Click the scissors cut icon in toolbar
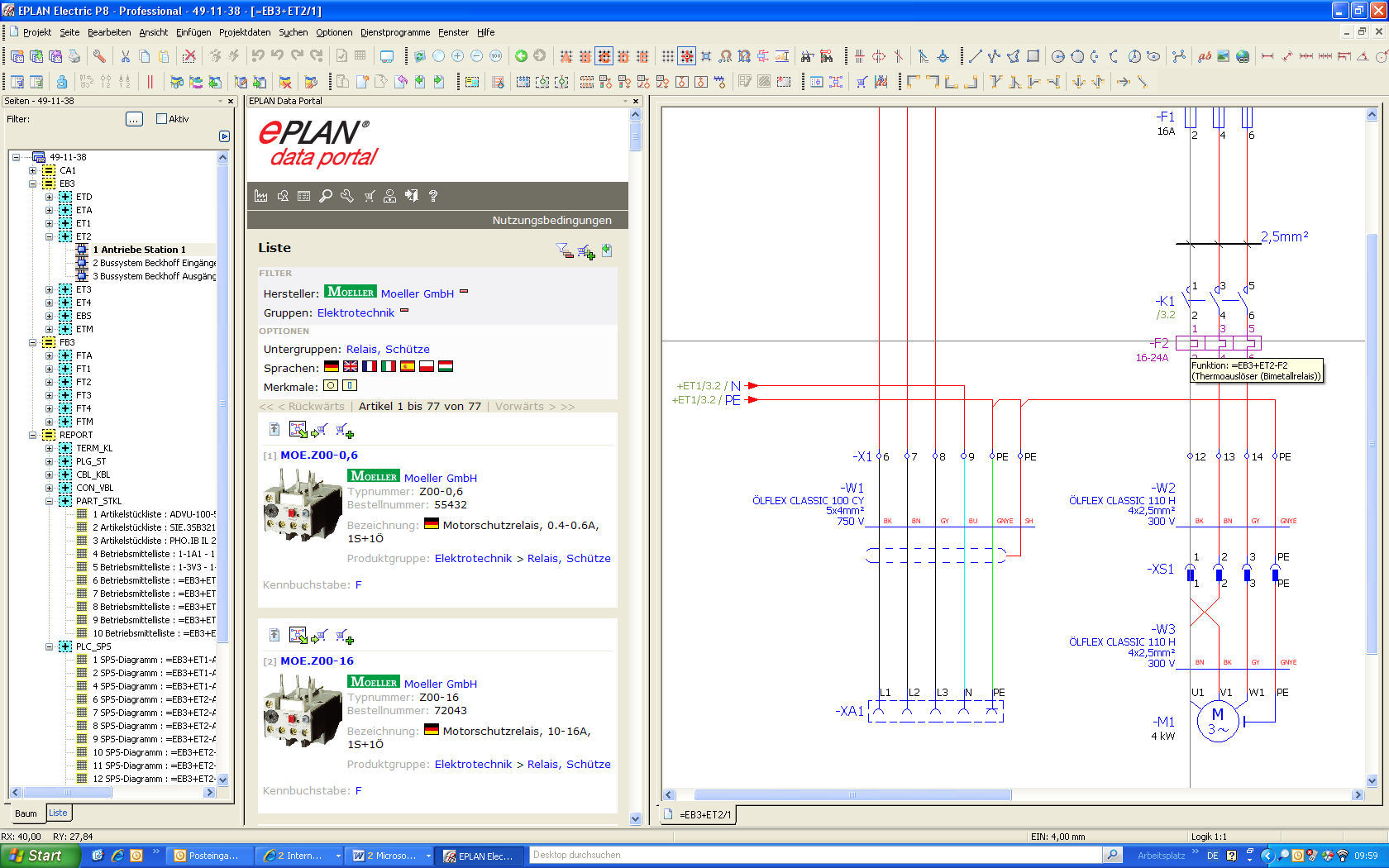This screenshot has height=868, width=1389. click(x=126, y=56)
